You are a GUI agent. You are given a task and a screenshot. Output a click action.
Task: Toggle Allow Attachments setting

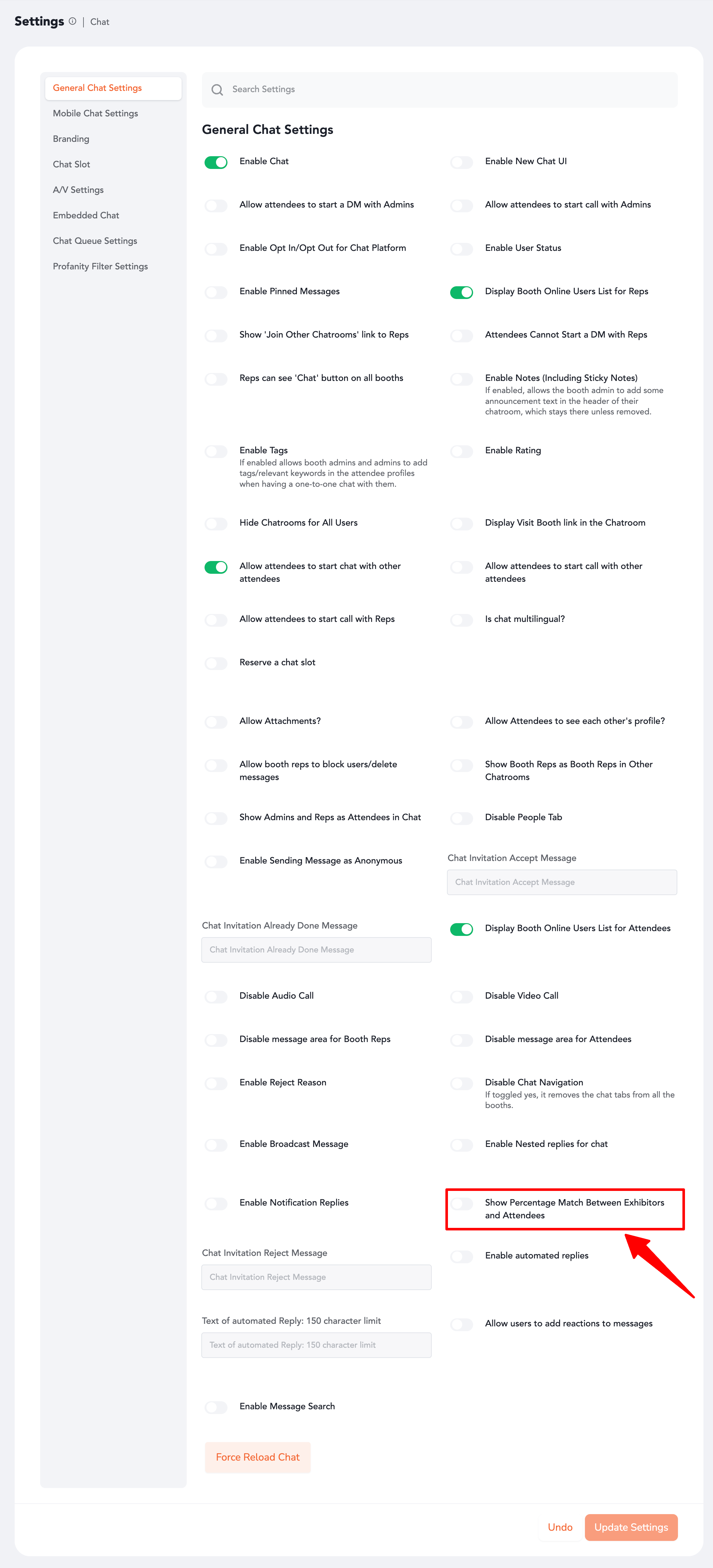[x=216, y=722]
